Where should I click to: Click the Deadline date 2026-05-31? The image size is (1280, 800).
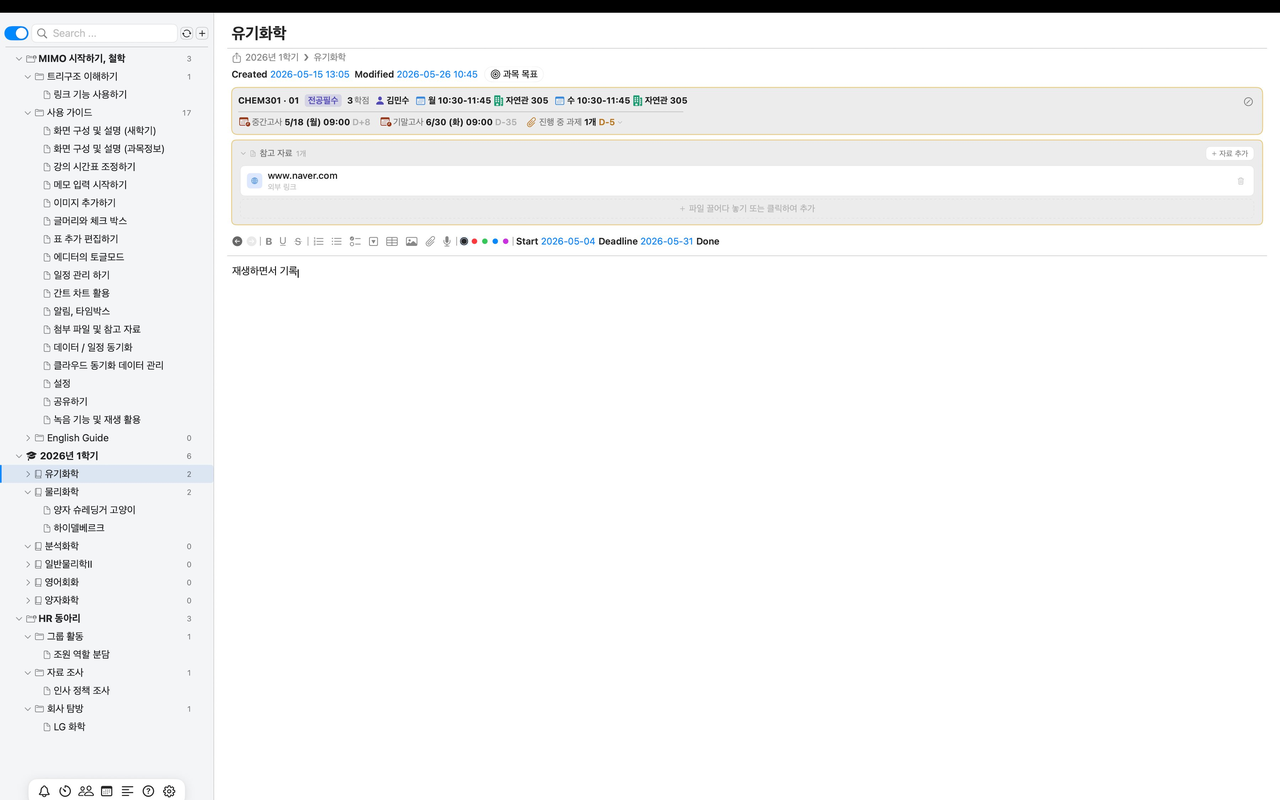click(667, 241)
